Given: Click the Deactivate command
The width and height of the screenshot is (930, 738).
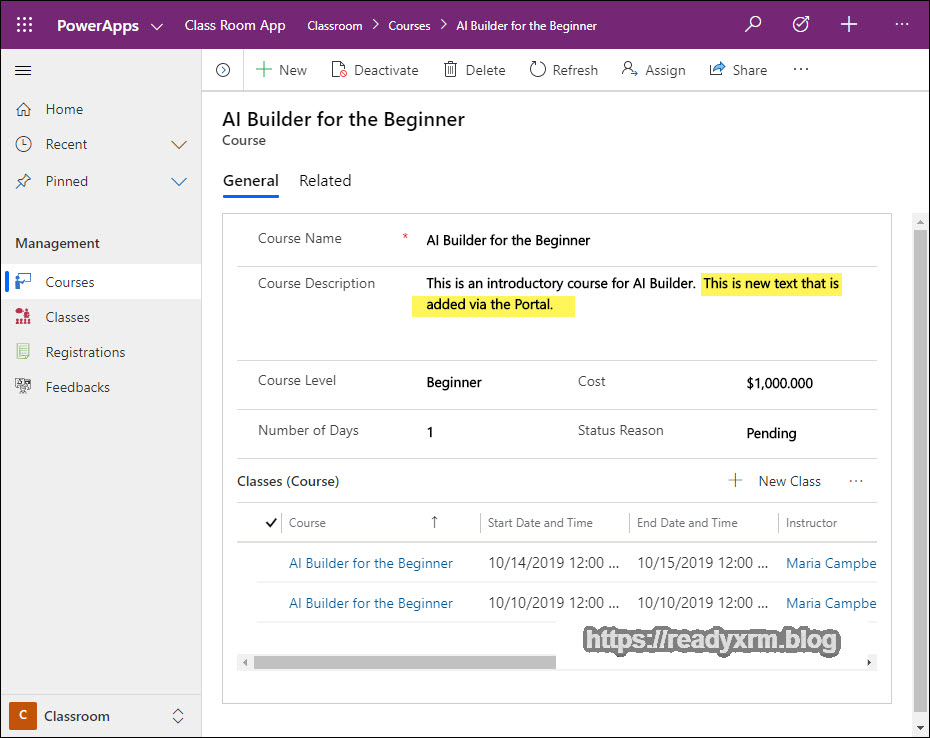Looking at the screenshot, I should 374,70.
